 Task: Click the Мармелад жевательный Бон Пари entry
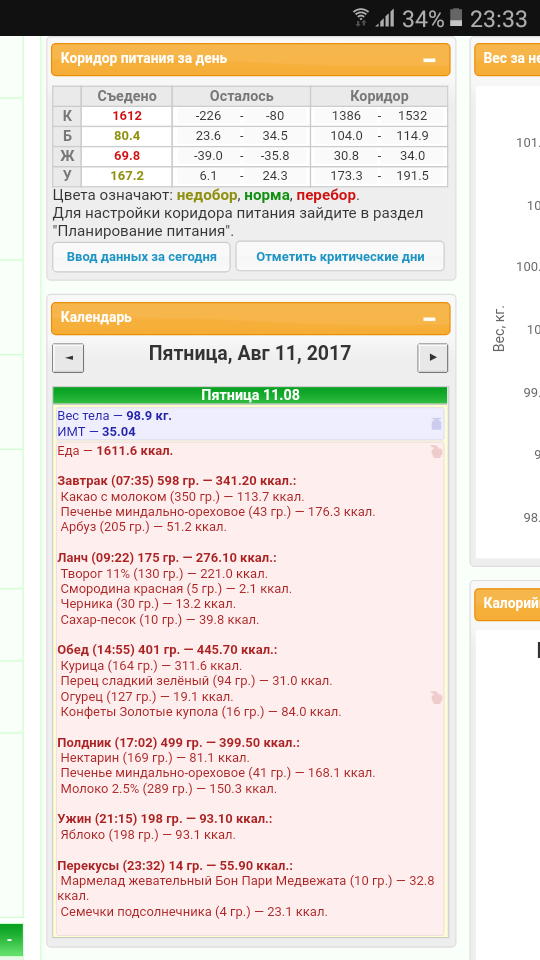click(247, 888)
